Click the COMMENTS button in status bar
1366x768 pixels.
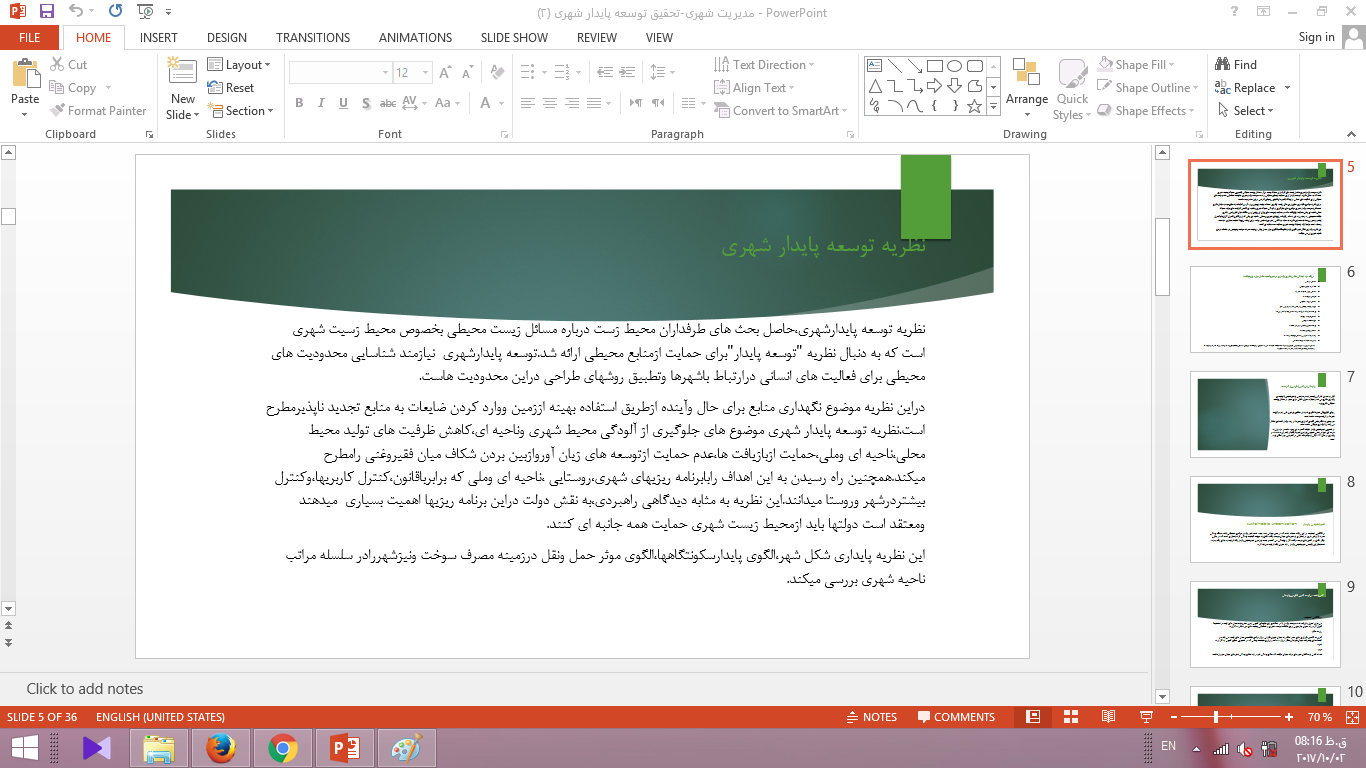(955, 717)
